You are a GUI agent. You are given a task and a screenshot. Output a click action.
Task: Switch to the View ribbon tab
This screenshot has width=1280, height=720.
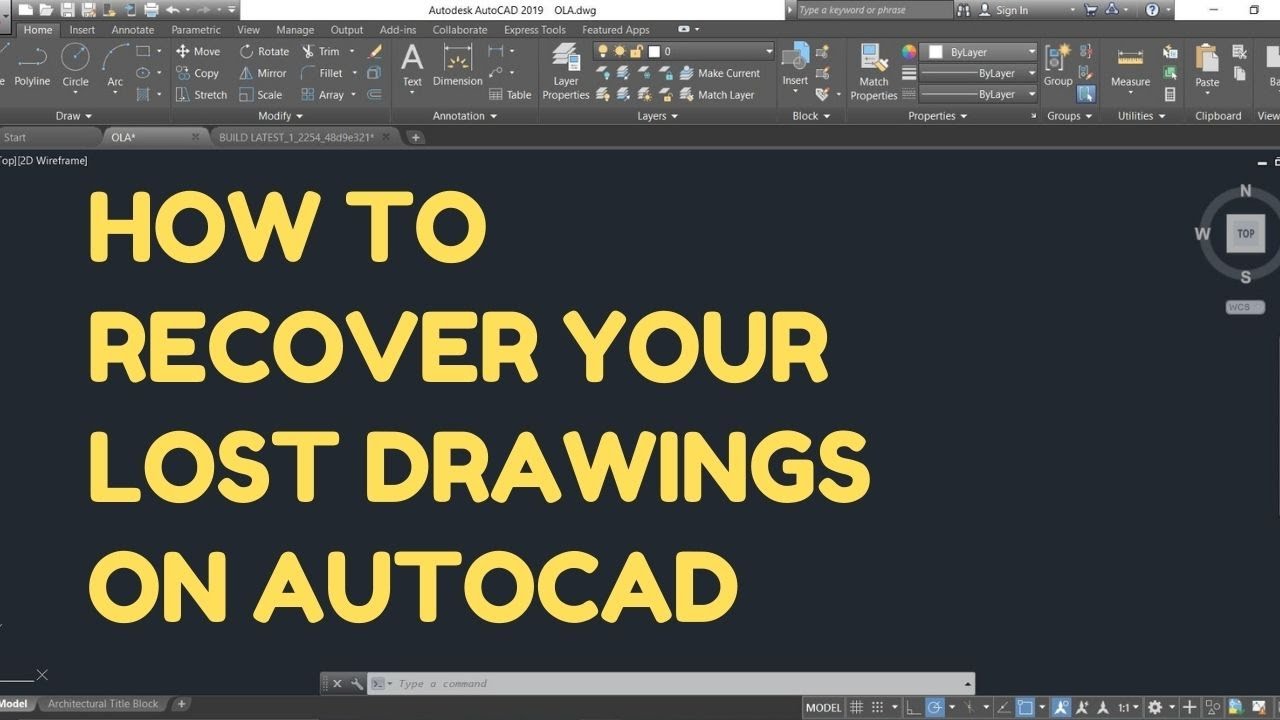coord(248,30)
